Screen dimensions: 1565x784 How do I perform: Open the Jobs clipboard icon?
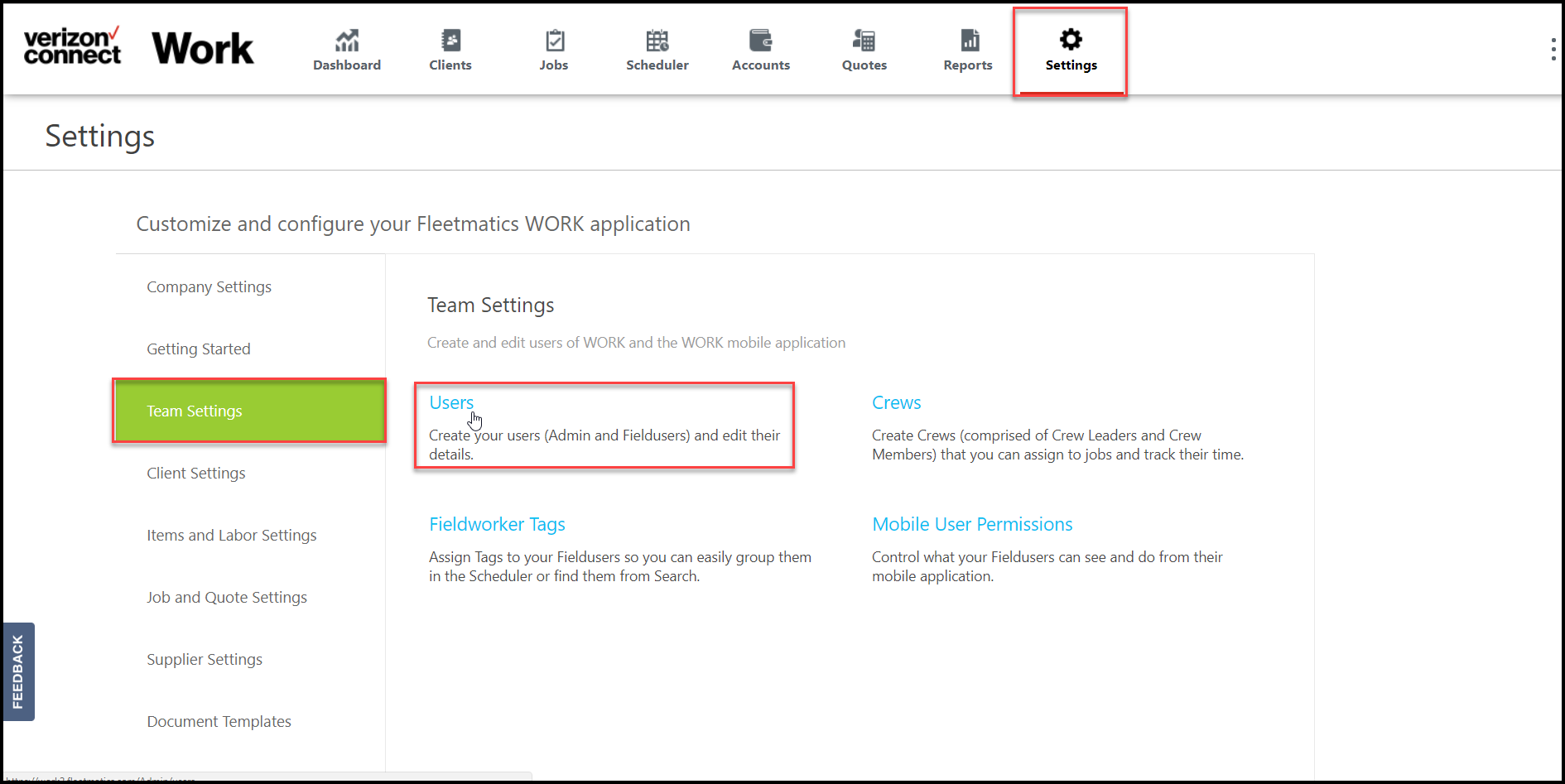554,40
